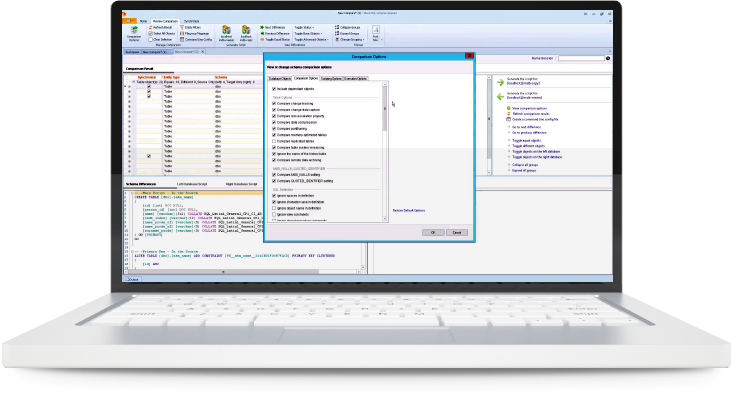Click Expand Groups in ribbon
This screenshot has height=394, width=731.
[347, 34]
